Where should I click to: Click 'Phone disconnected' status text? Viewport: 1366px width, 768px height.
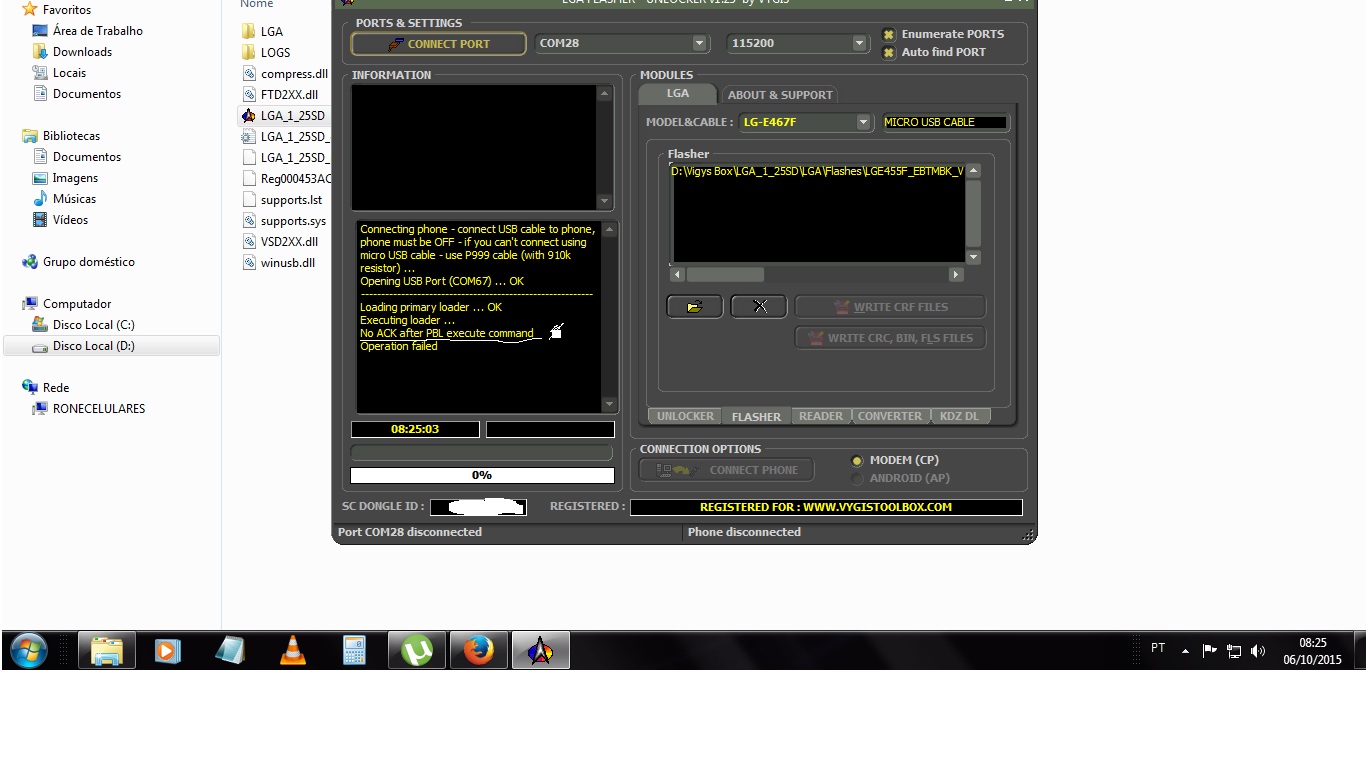(744, 532)
